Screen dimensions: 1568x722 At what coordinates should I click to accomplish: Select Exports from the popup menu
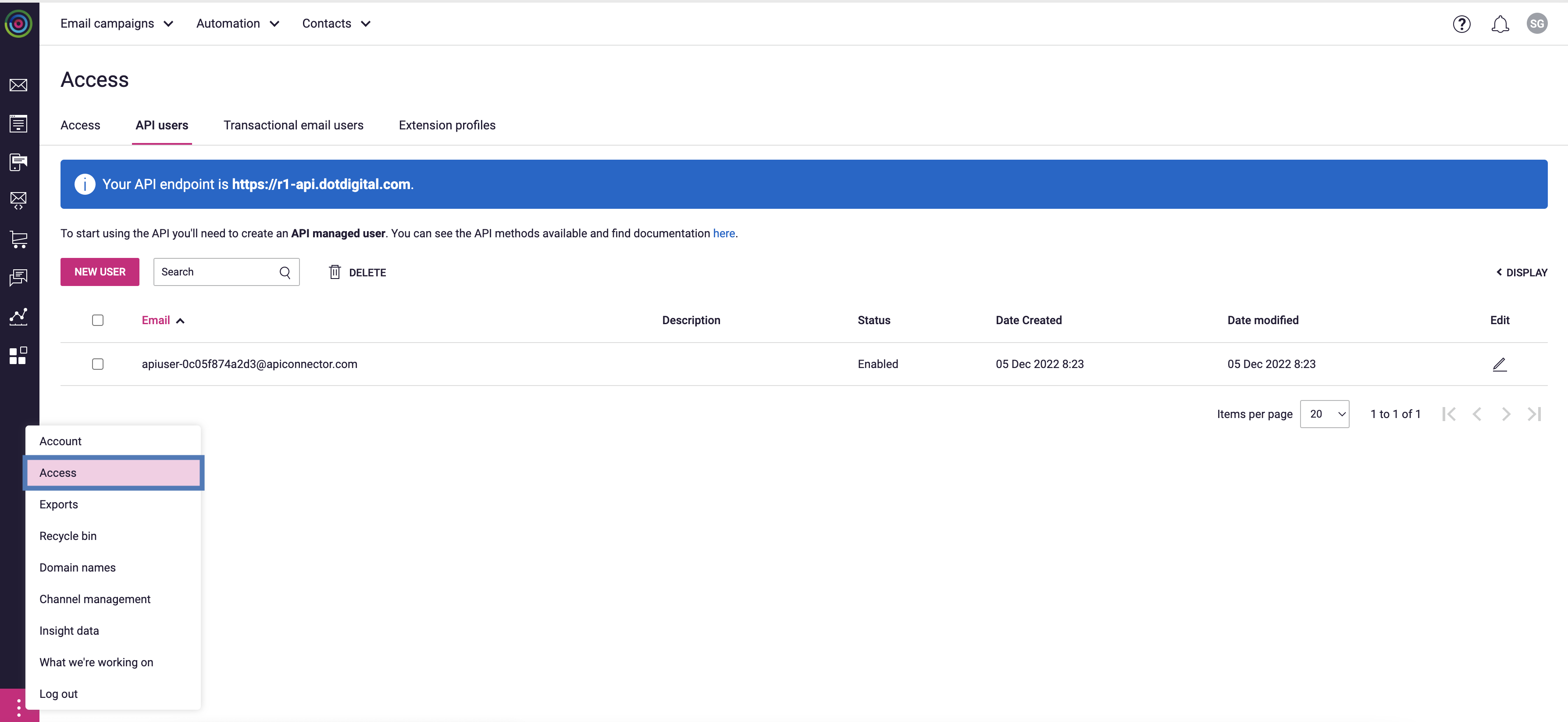pyautogui.click(x=58, y=504)
